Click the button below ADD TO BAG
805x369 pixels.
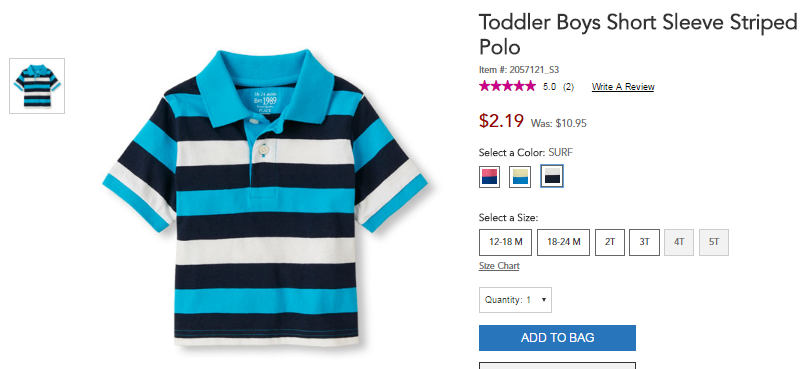click(x=558, y=365)
